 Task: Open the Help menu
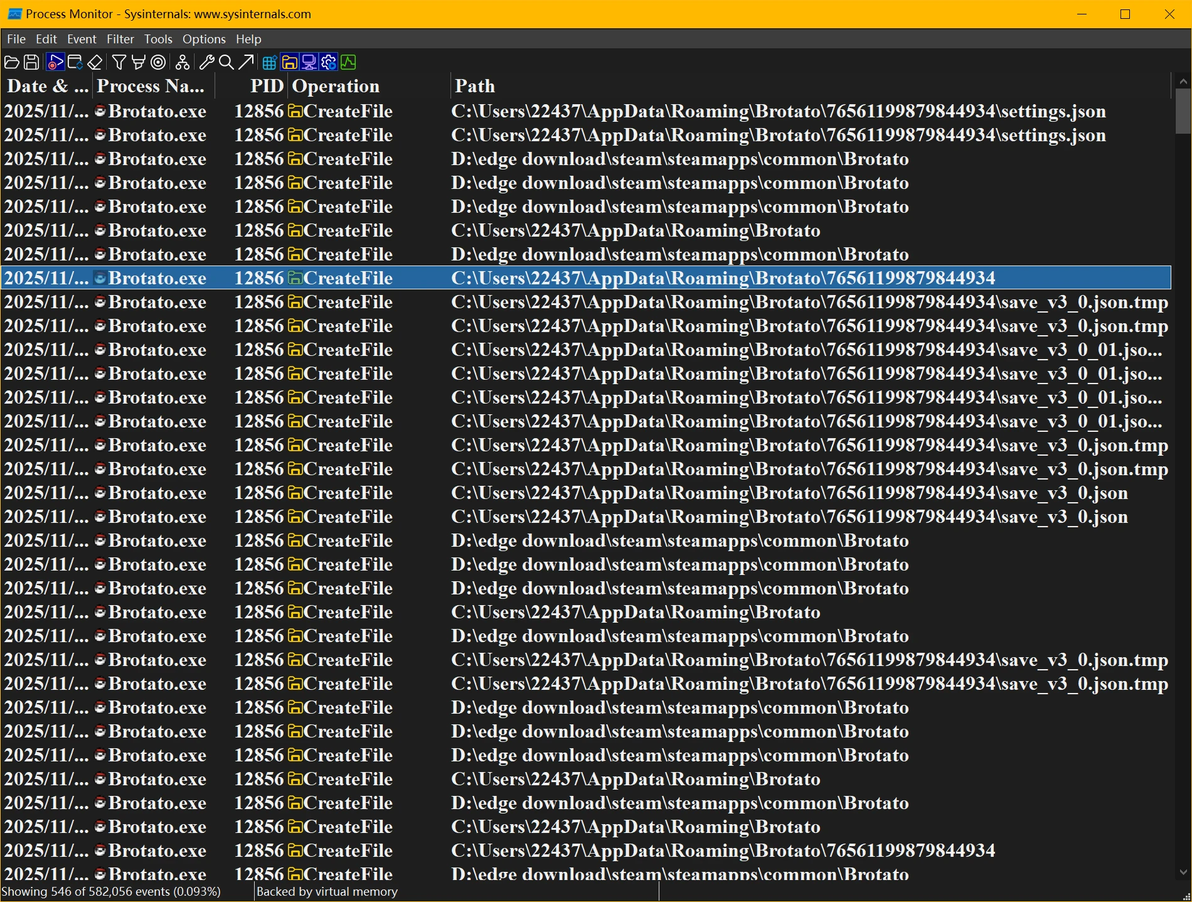pos(249,39)
